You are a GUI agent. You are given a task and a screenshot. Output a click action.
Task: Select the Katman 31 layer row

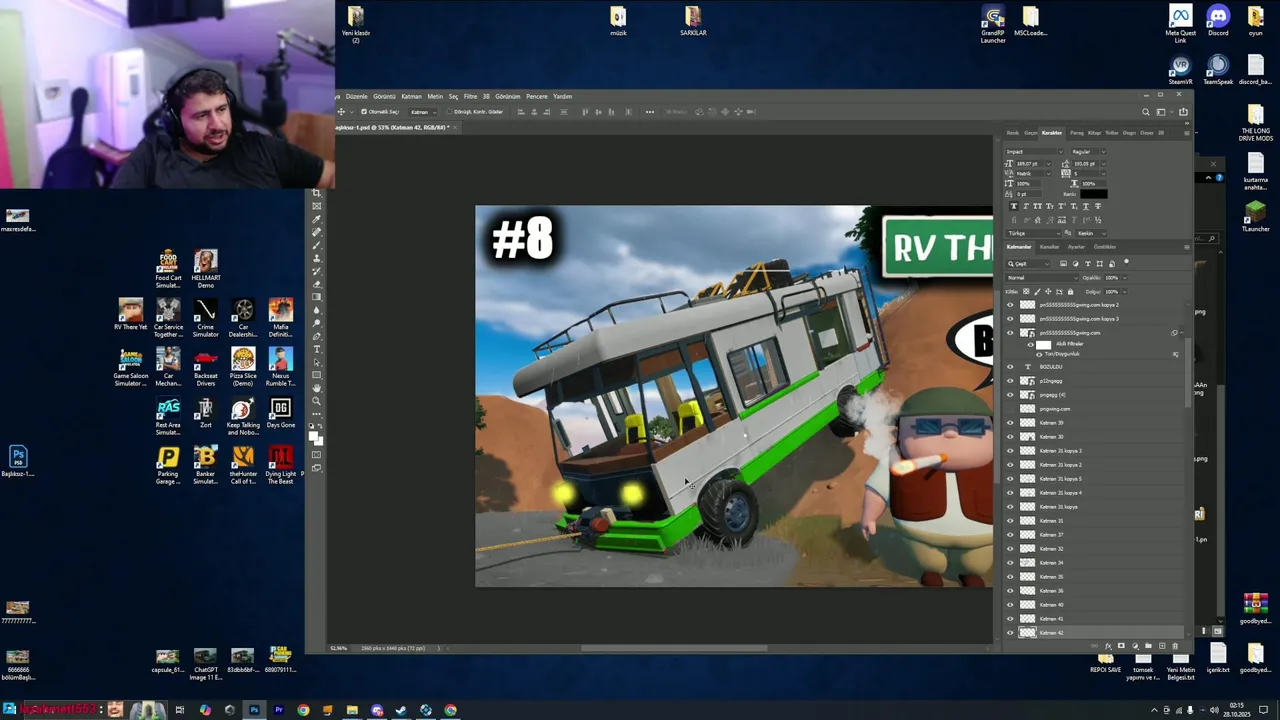(1095, 520)
